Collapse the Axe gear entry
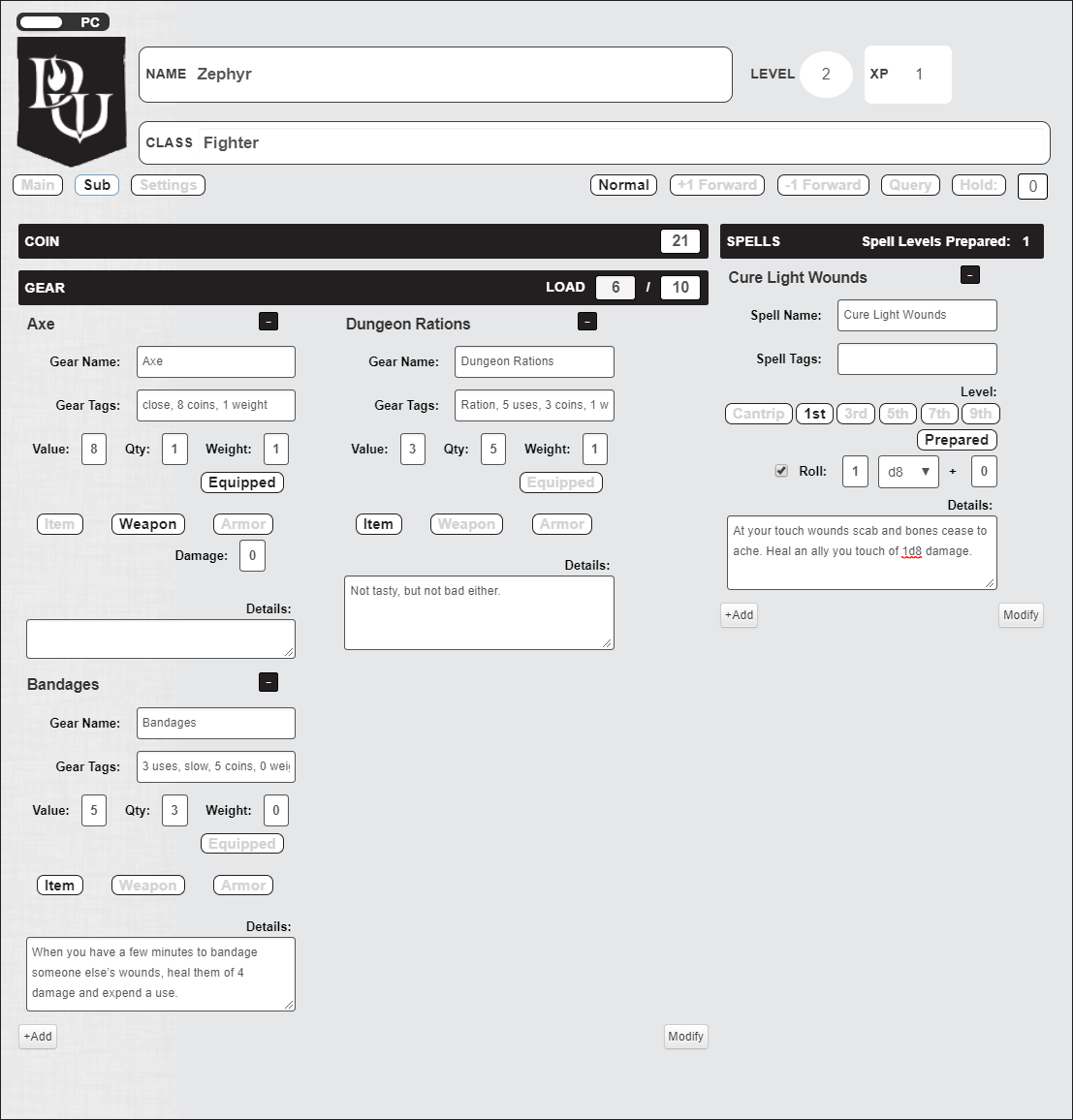The image size is (1073, 1120). coord(268,322)
